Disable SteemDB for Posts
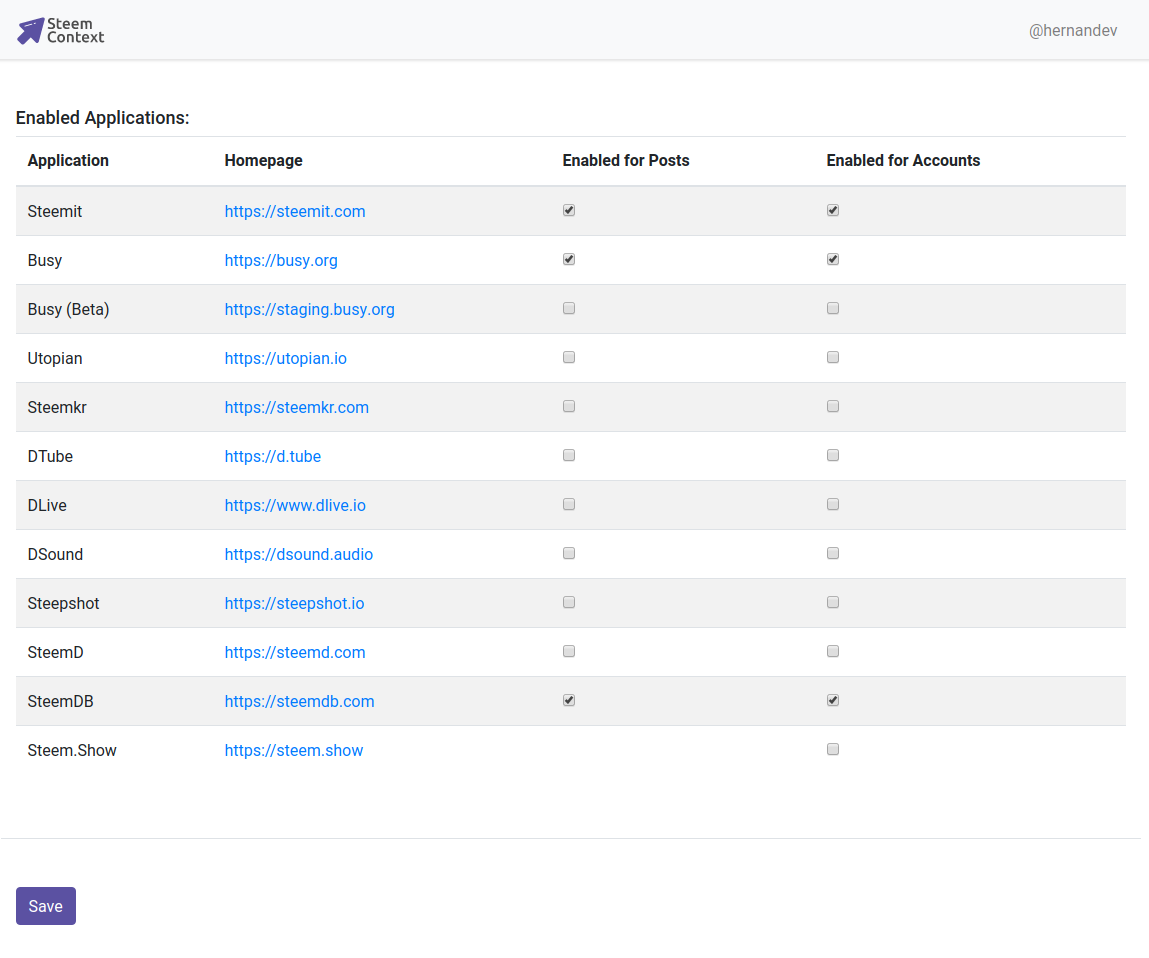The height and width of the screenshot is (958, 1149). click(x=569, y=701)
